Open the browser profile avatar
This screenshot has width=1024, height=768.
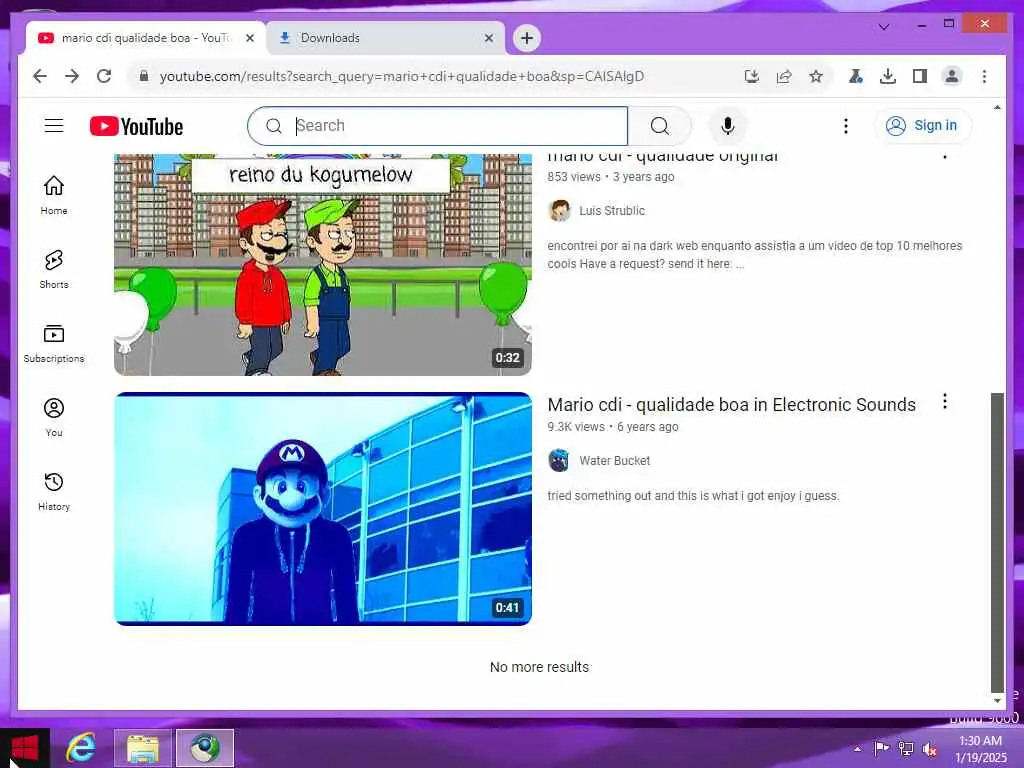click(952, 76)
